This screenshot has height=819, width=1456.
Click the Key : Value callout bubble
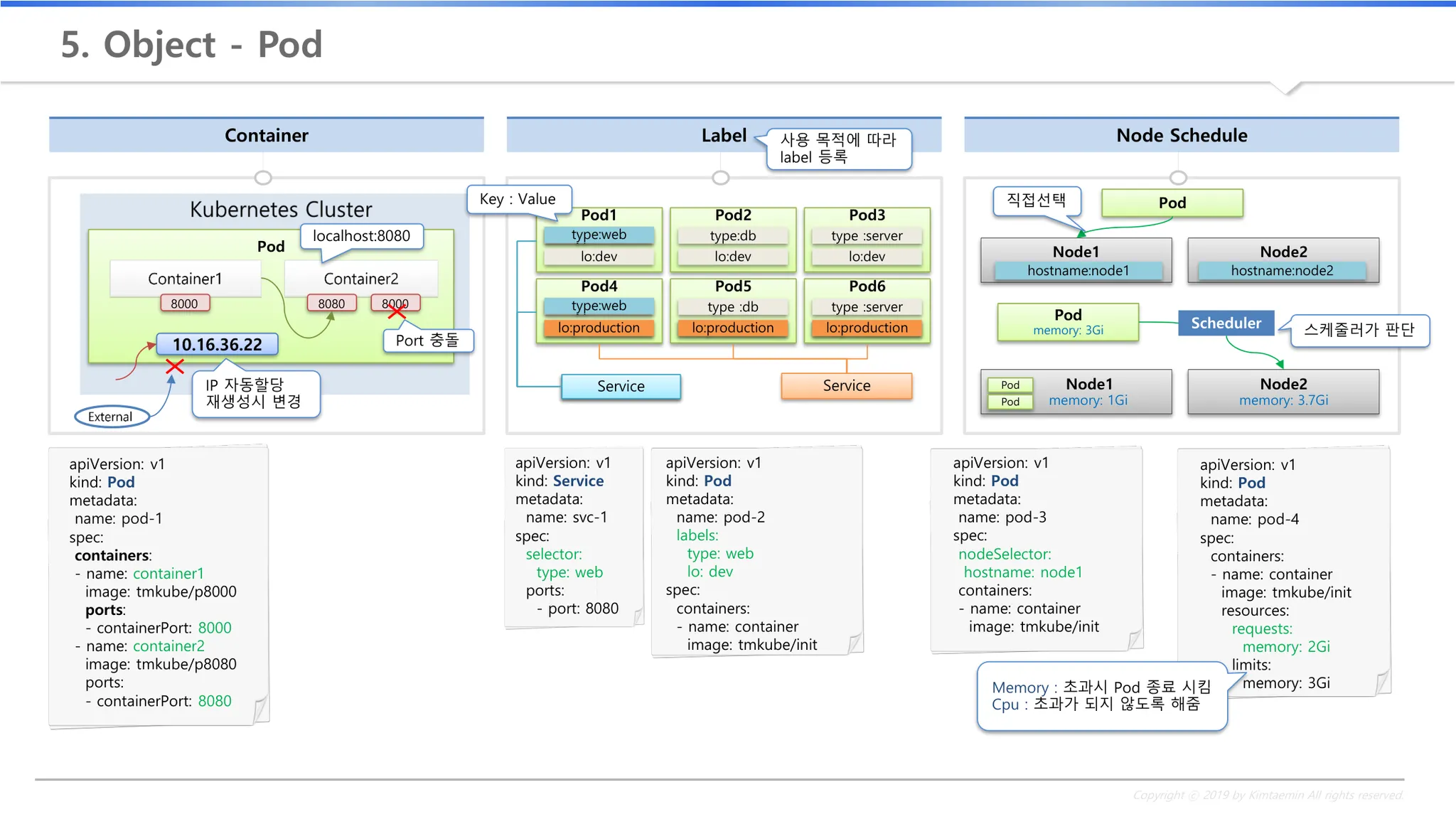tap(518, 199)
